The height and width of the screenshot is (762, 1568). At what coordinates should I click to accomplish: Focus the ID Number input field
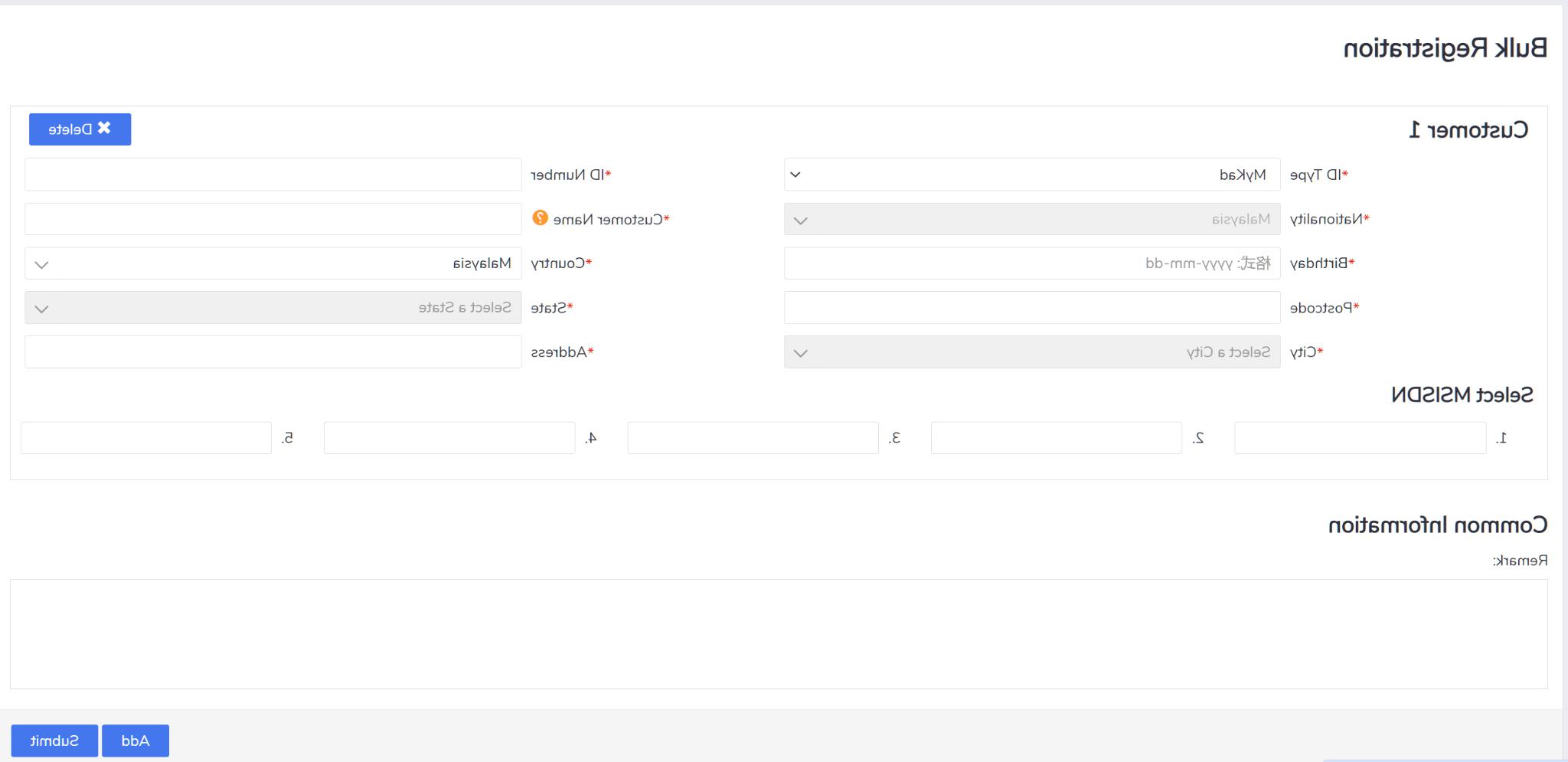[x=273, y=175]
